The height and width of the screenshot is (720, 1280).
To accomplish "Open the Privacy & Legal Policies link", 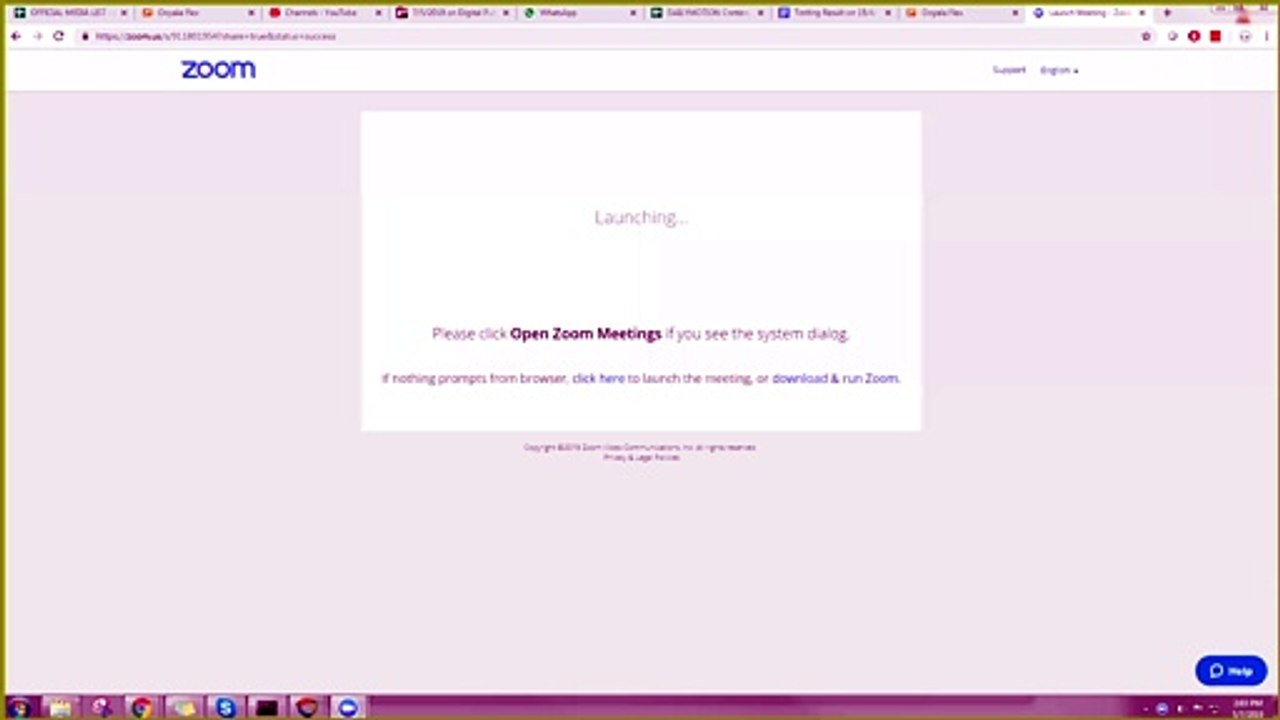I will point(641,457).
